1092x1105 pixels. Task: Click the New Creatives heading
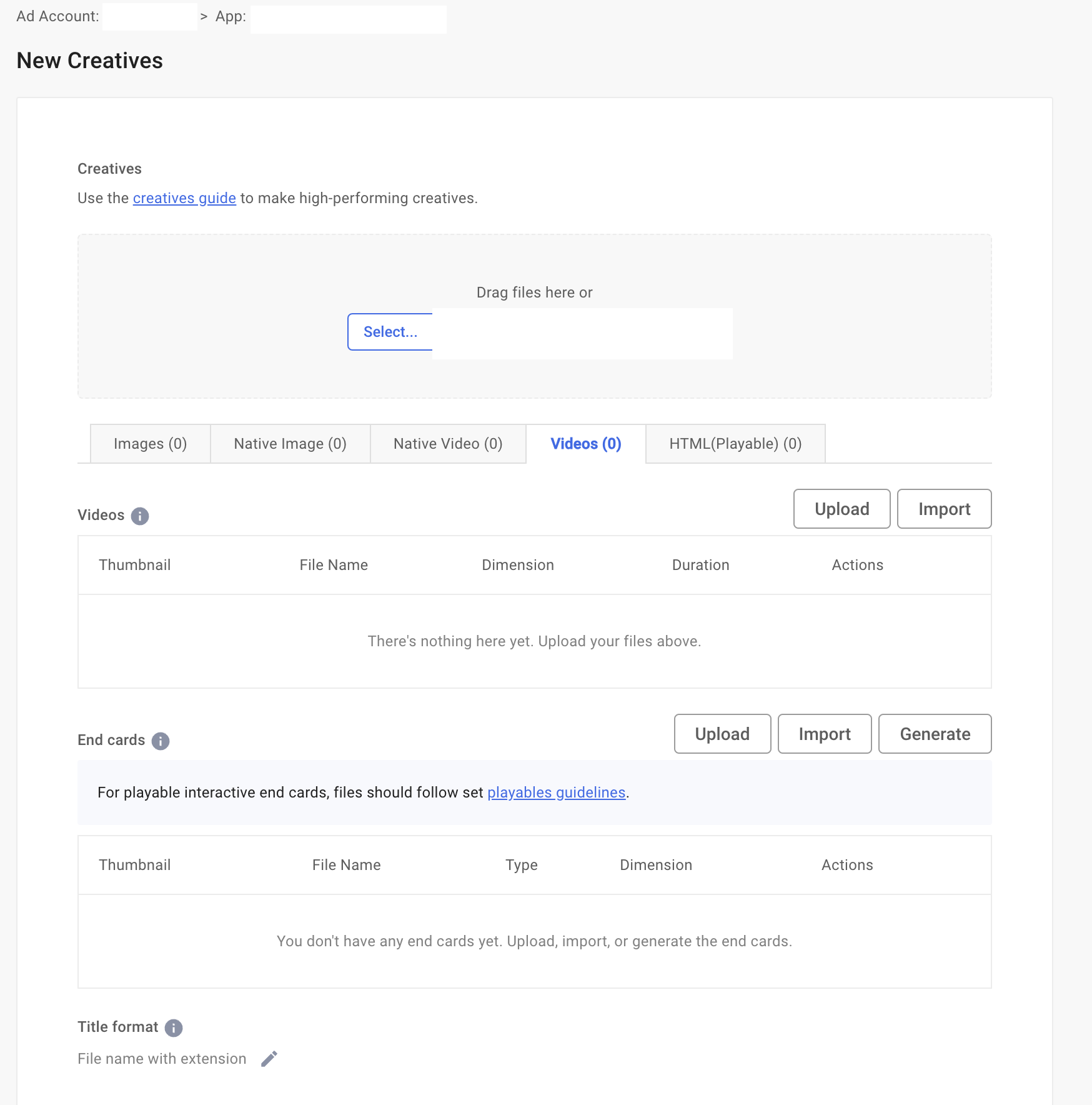90,61
